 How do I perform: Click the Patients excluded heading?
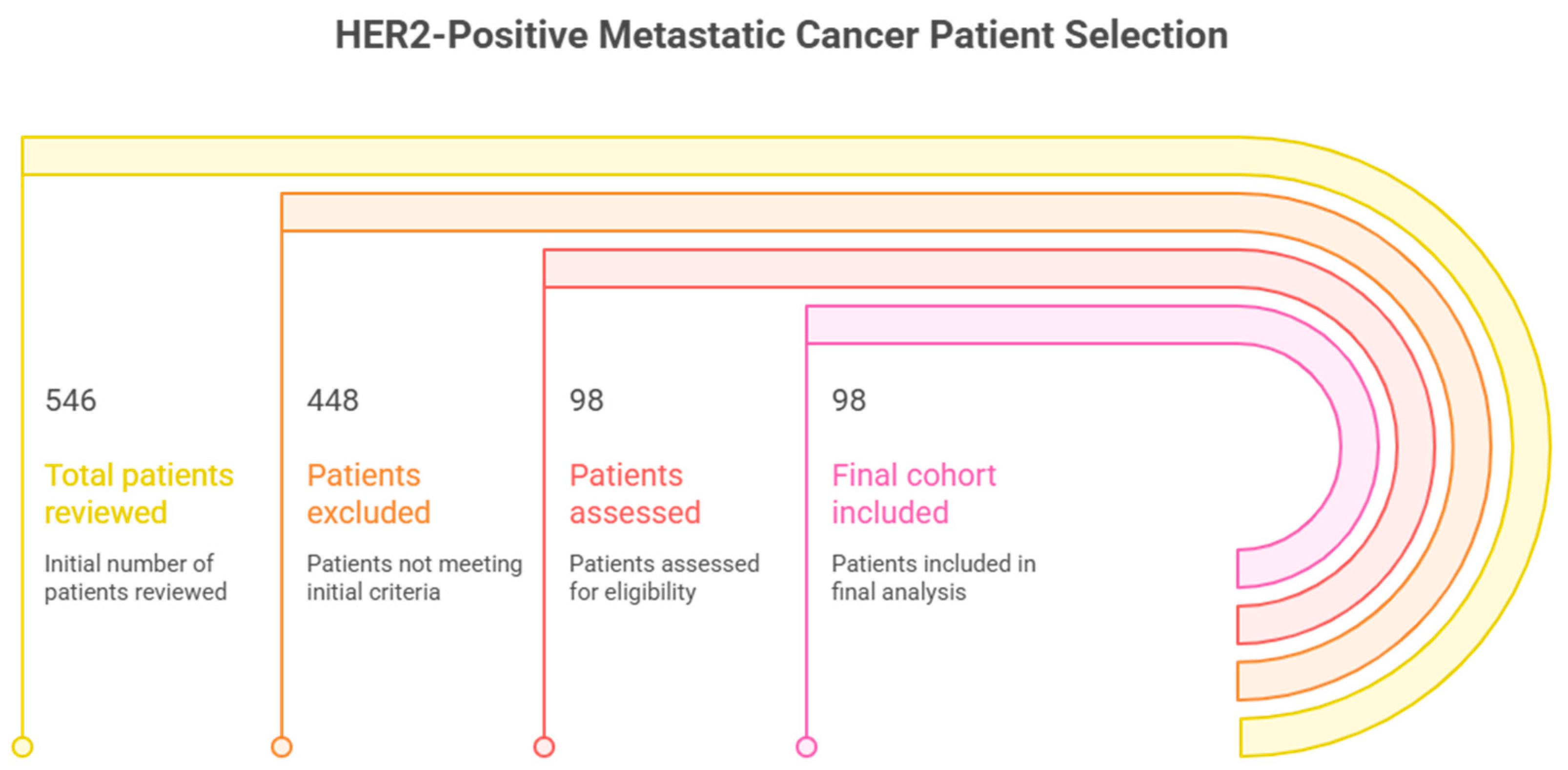(x=368, y=494)
